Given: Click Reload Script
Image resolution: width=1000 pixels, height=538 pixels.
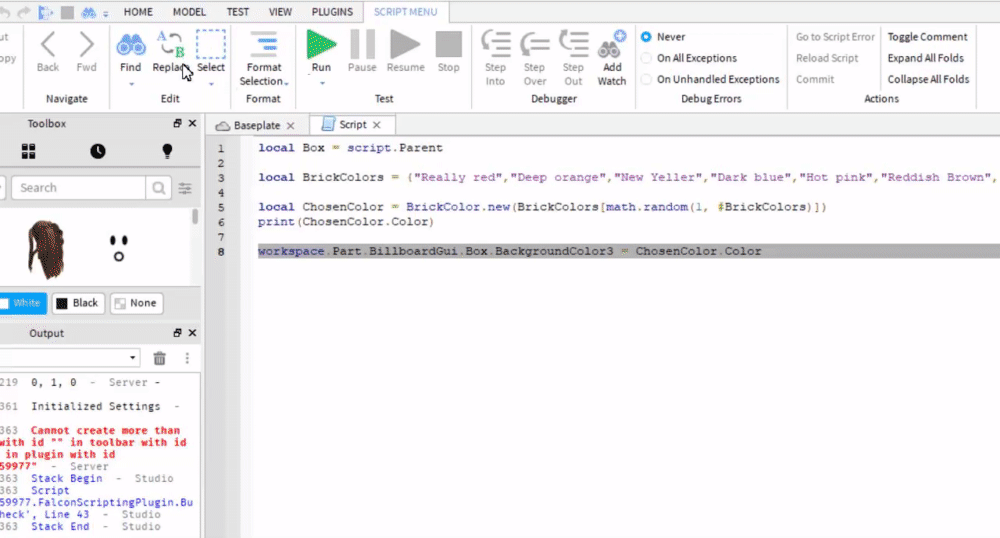Looking at the screenshot, I should coord(827,58).
